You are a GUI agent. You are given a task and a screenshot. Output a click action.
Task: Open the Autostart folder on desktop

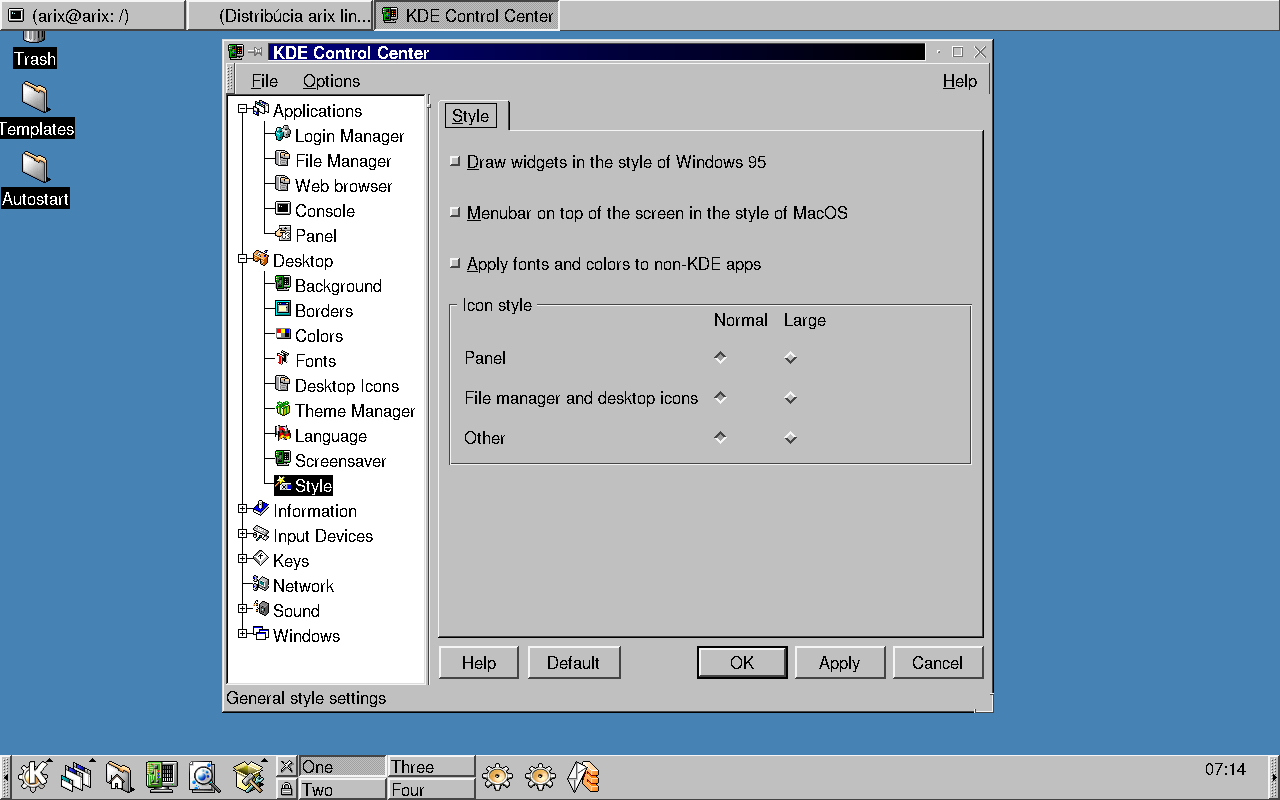[35, 180]
